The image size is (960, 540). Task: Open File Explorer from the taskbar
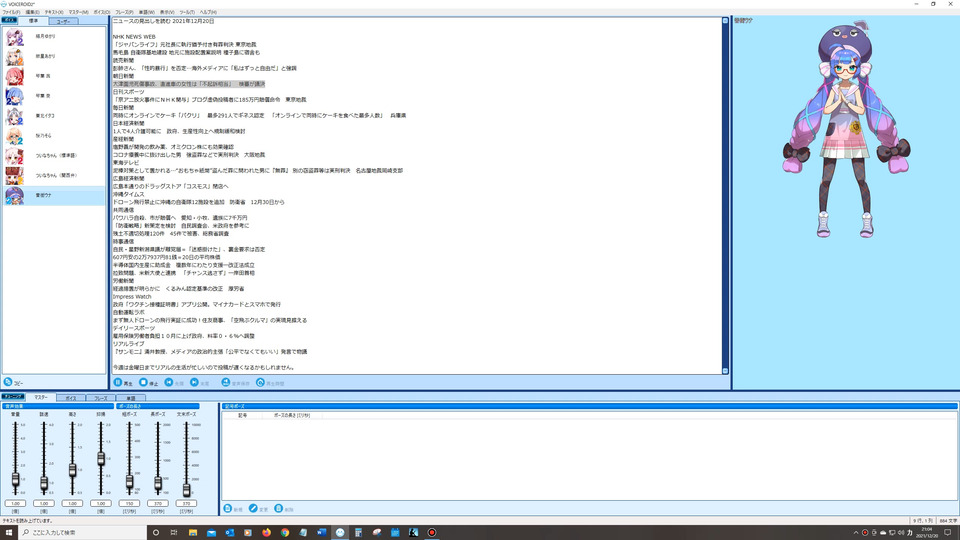click(x=193, y=533)
